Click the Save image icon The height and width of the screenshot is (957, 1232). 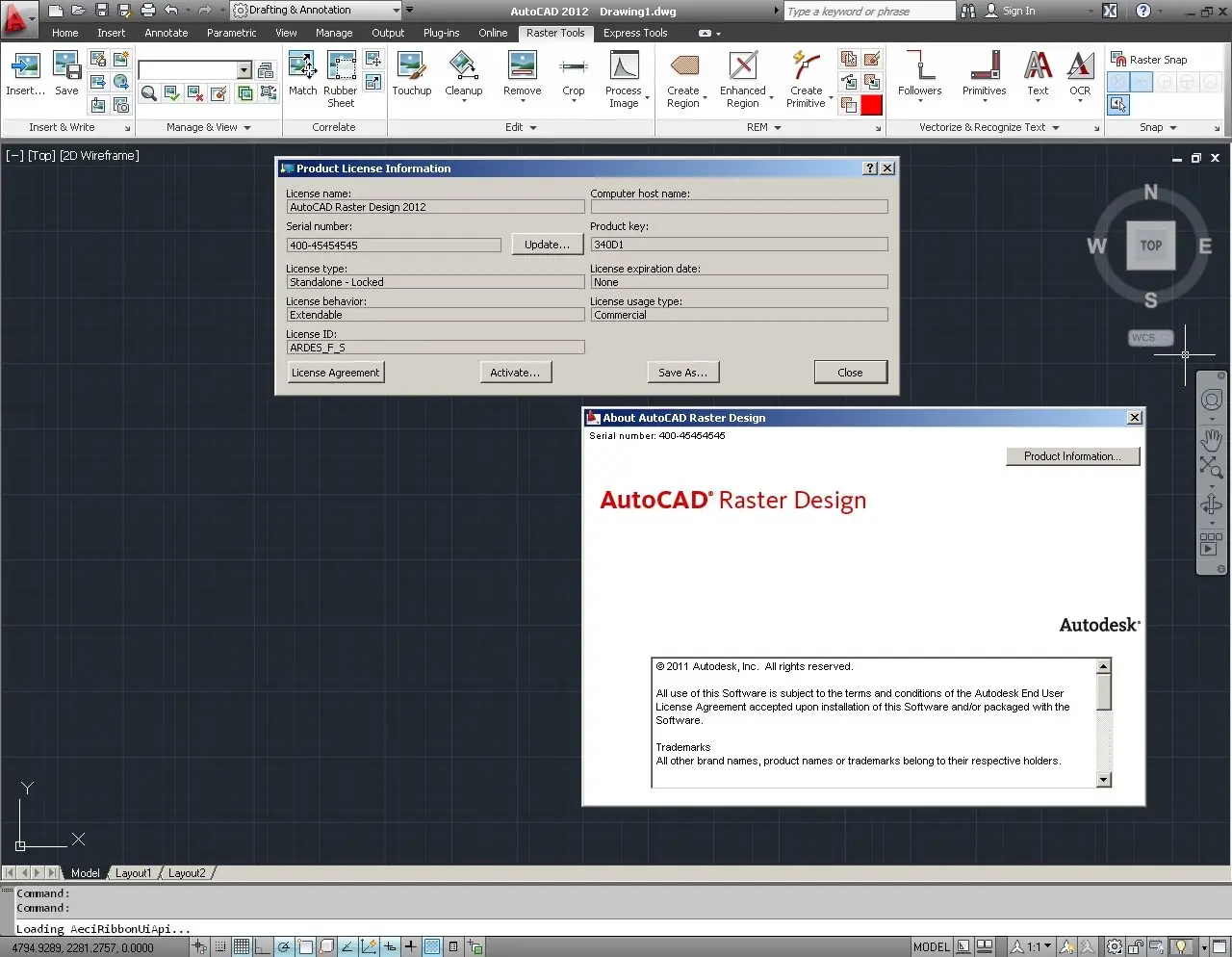(x=66, y=67)
